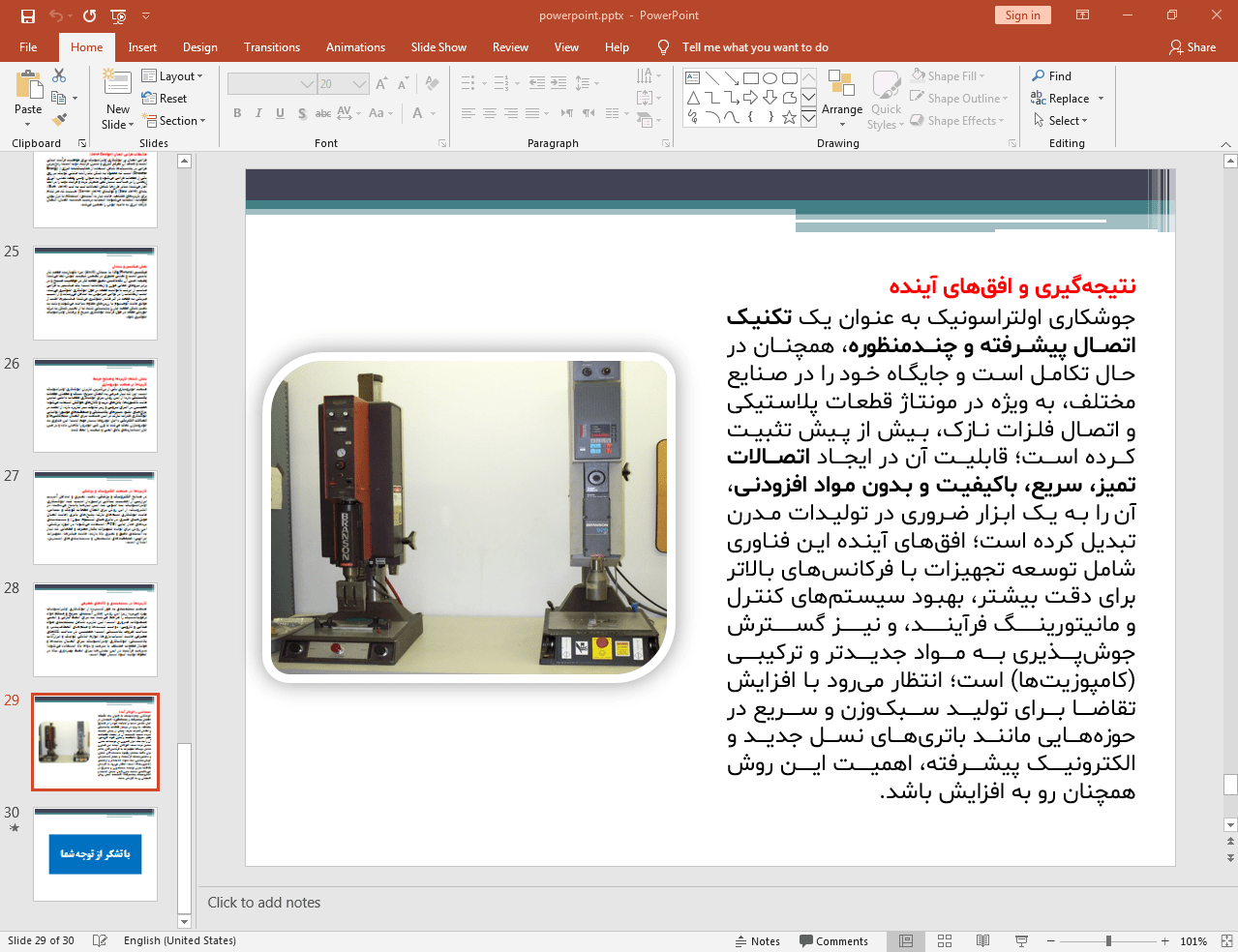Adjust the zoom slider

pos(1108,940)
